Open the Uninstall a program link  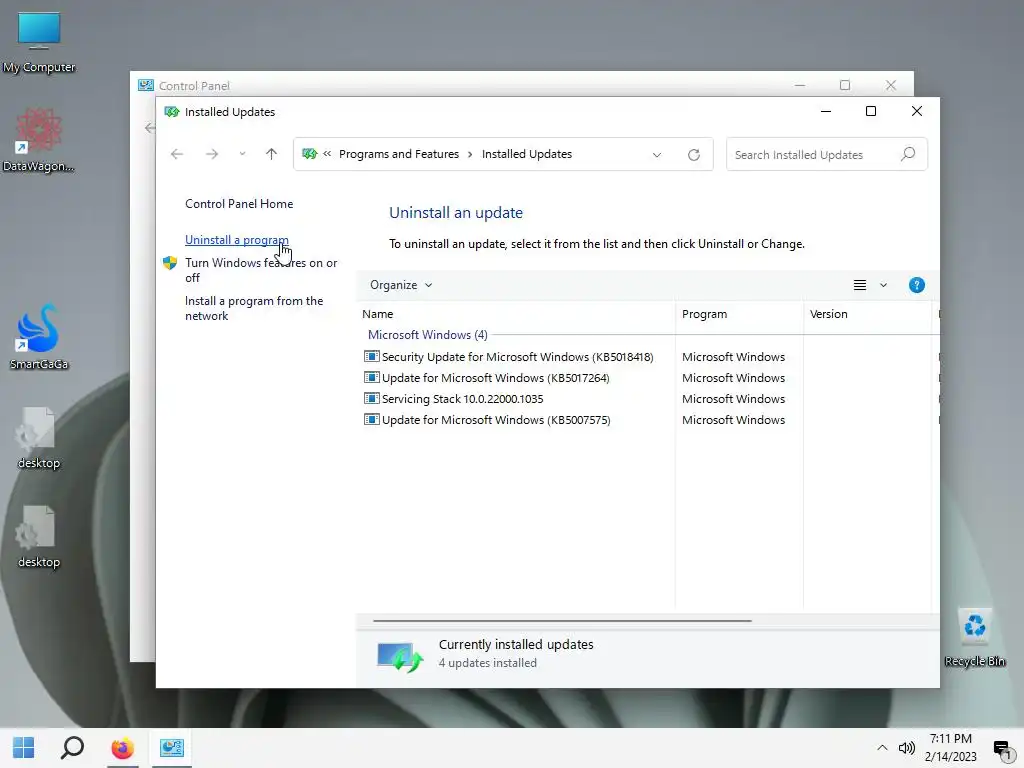click(x=236, y=240)
